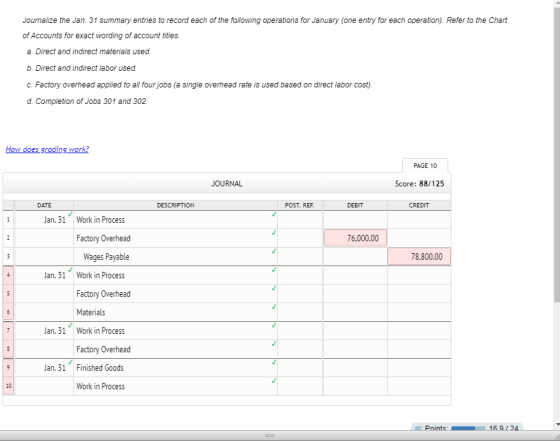This screenshot has width=560, height=441.
Task: Click the debit cell for row 7 Work in Process
Action: tap(355, 331)
